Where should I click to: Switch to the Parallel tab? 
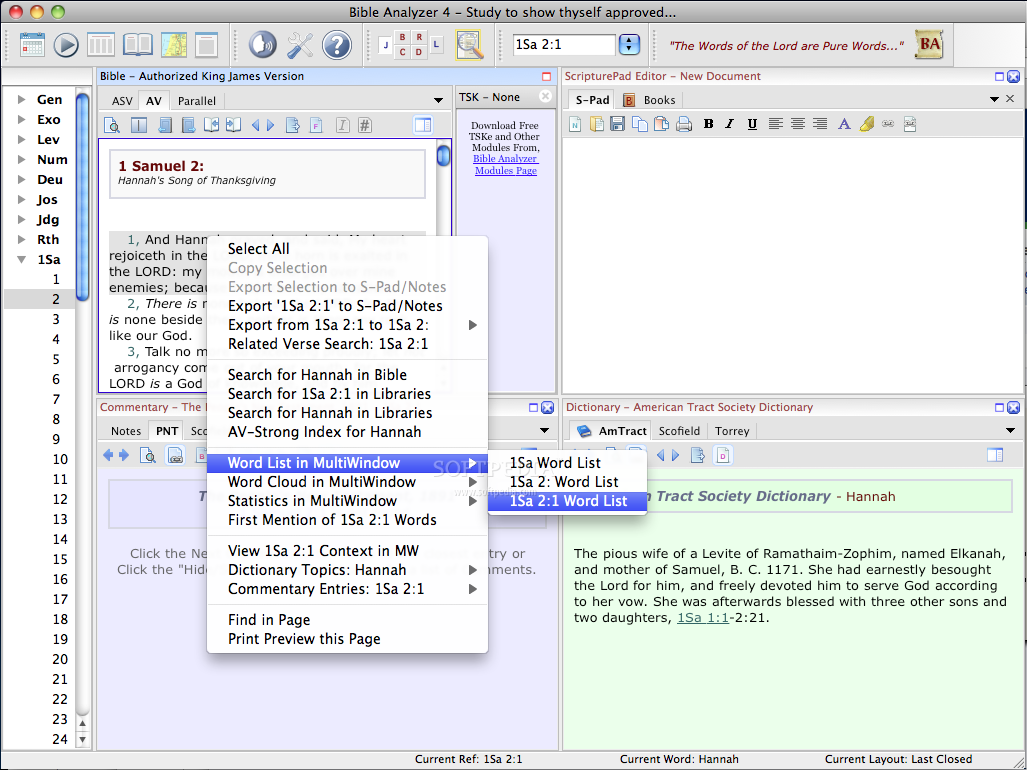pyautogui.click(x=196, y=101)
